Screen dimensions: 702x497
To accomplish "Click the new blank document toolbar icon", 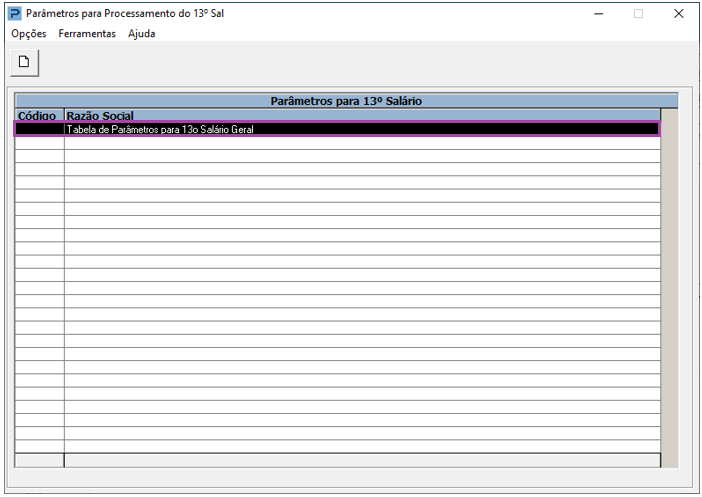I will pos(24,62).
